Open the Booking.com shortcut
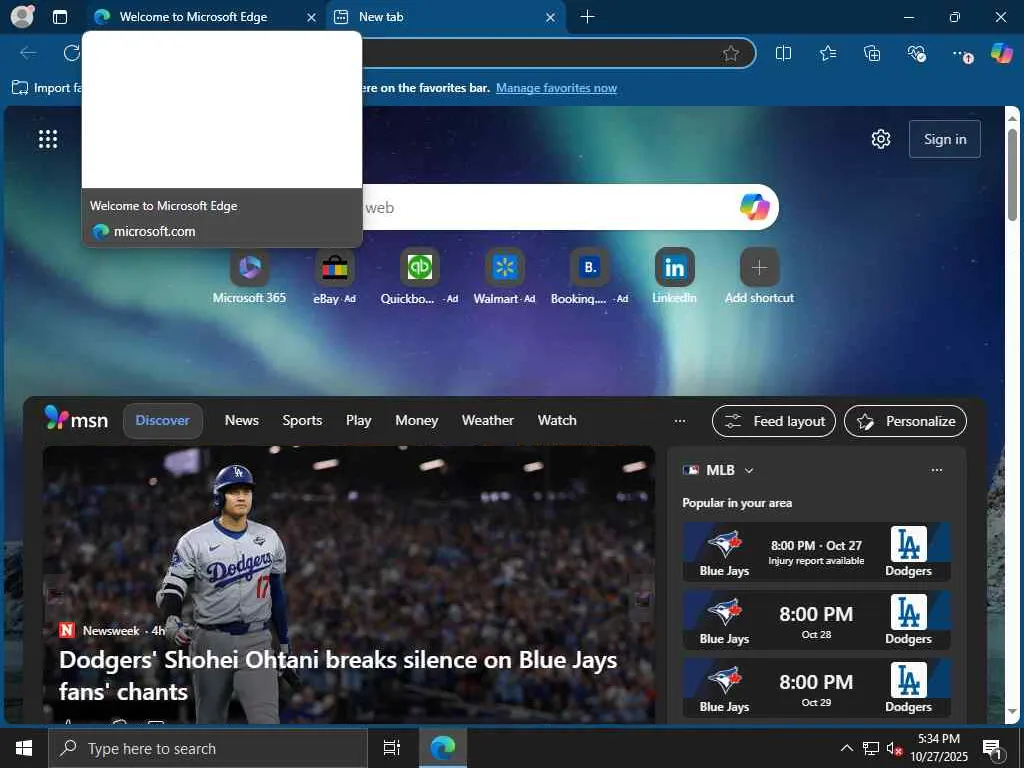Viewport: 1024px width, 768px height. point(589,276)
